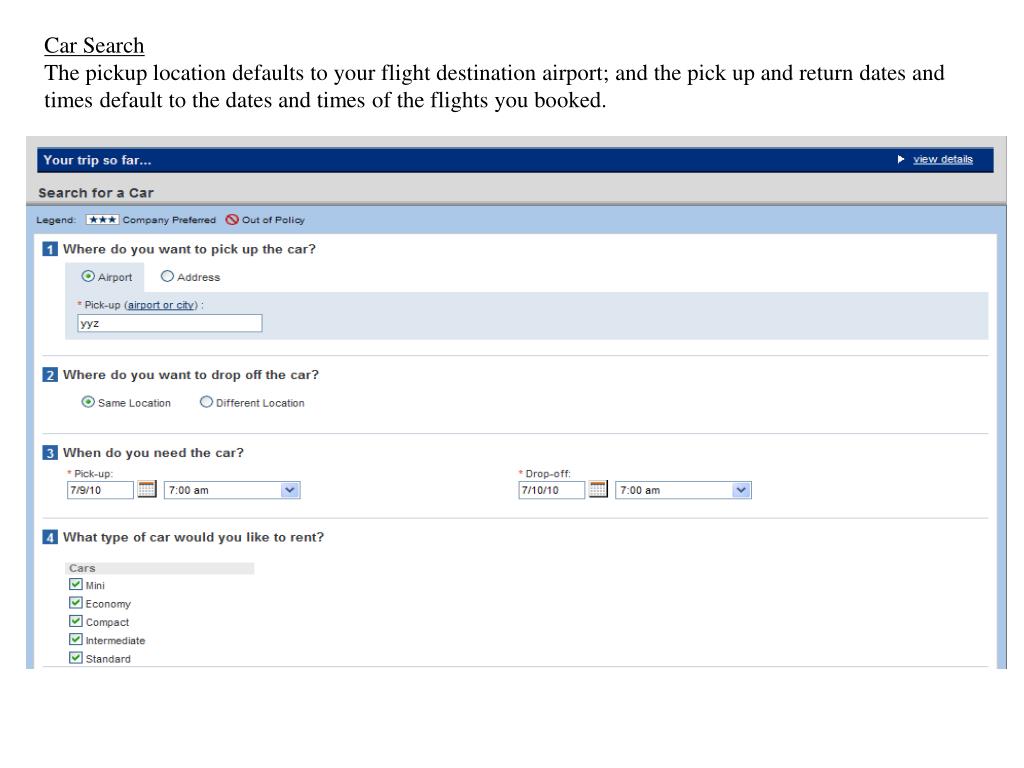Click the arrow icon beside view details
This screenshot has height=768, width=1024.
[901, 159]
